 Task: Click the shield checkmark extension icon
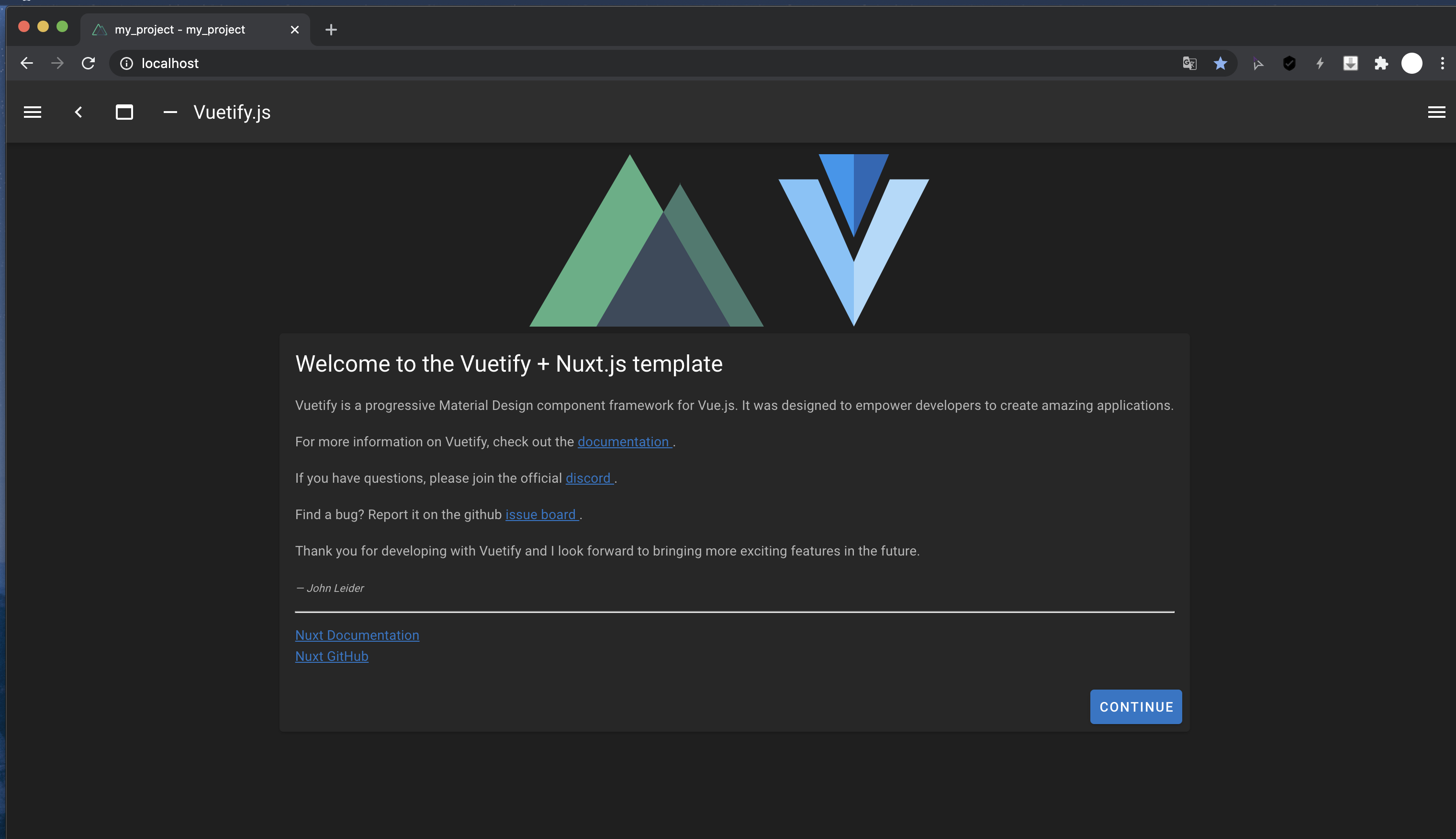(x=1289, y=63)
